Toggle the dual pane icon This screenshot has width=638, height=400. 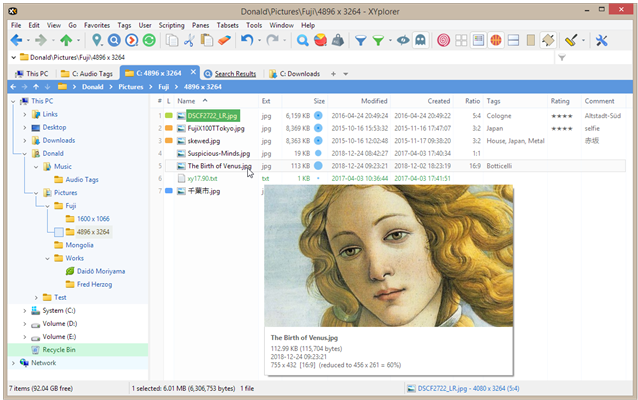pos(513,40)
